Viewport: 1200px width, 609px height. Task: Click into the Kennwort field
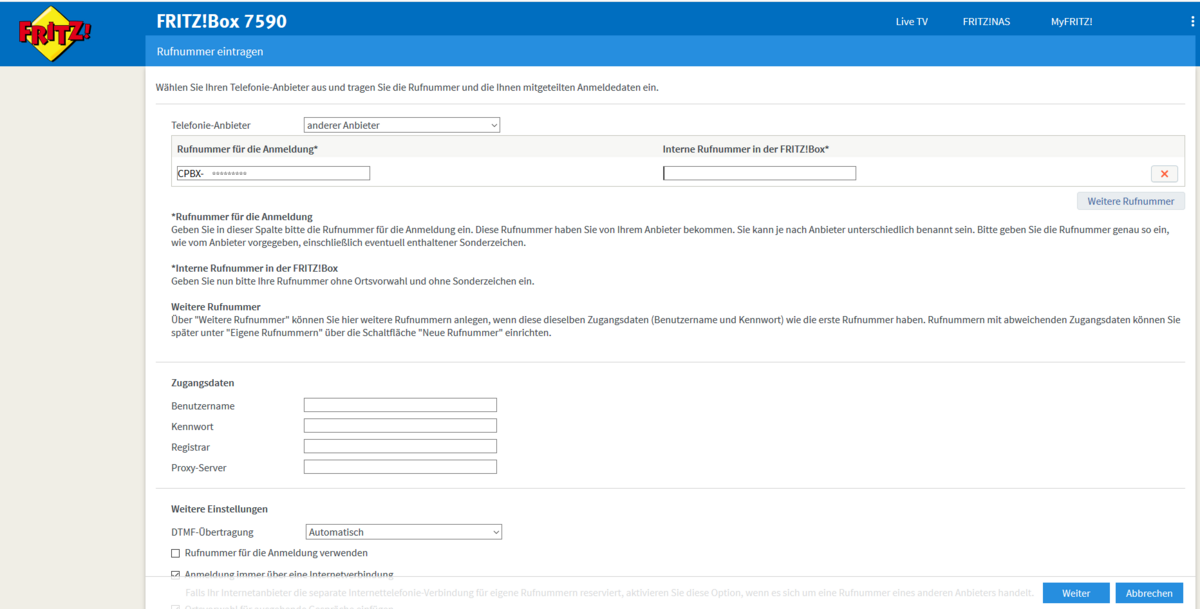(400, 426)
